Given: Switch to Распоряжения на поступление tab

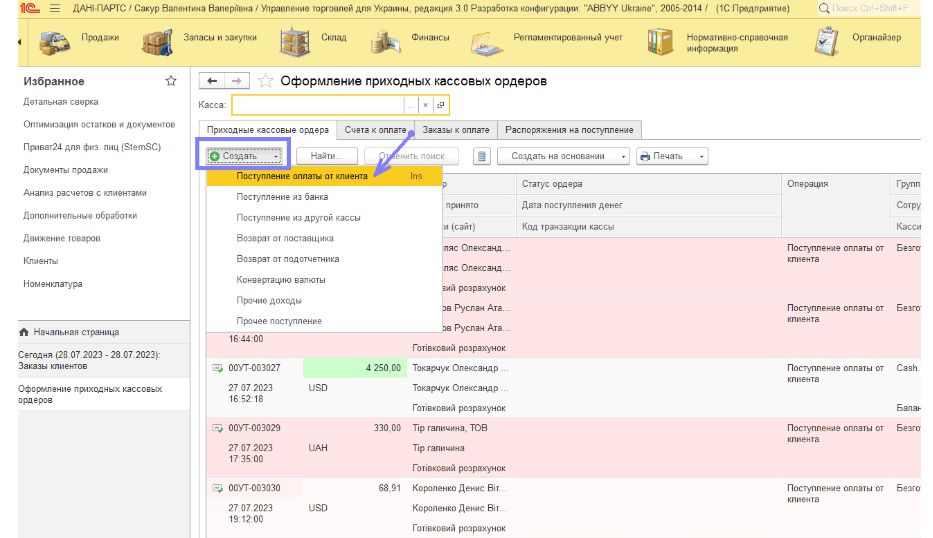Looking at the screenshot, I should (568, 130).
